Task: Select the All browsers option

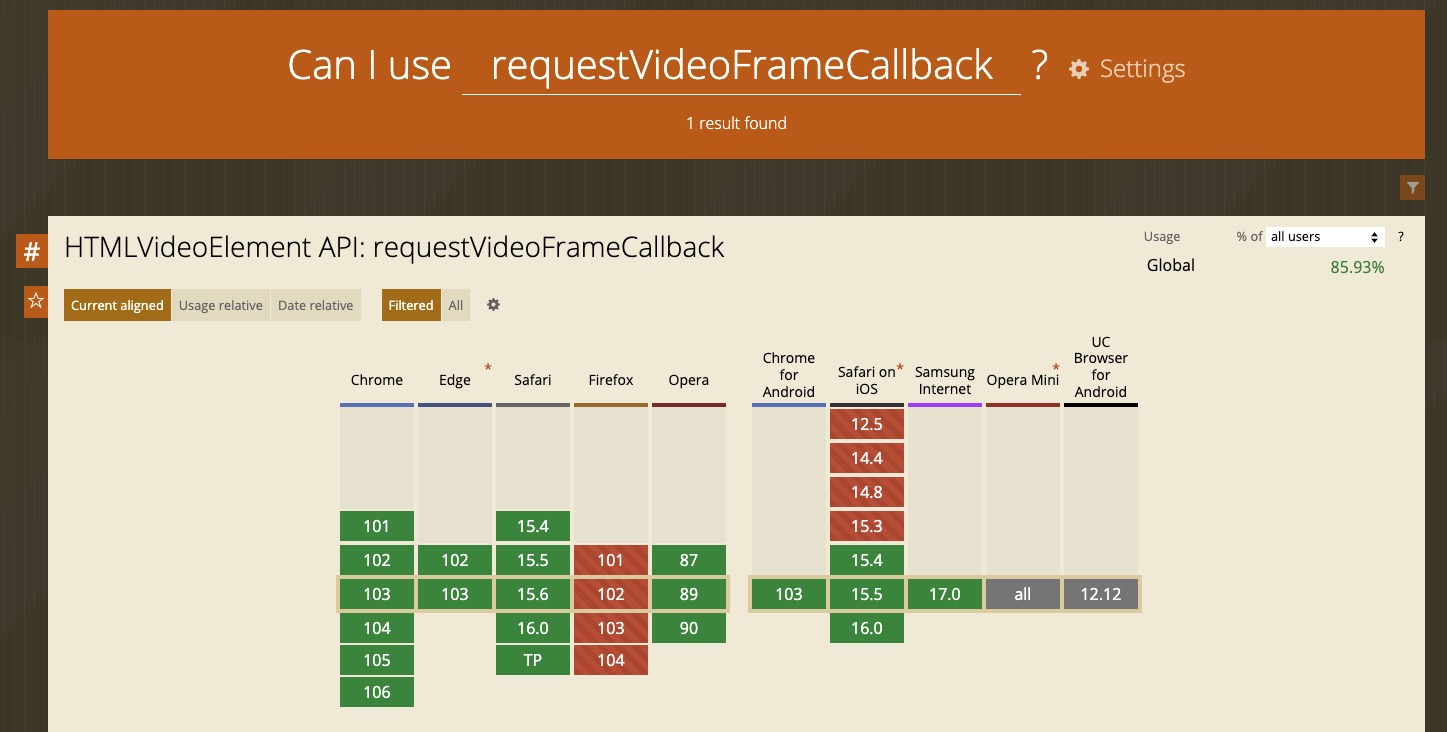Action: (456, 305)
